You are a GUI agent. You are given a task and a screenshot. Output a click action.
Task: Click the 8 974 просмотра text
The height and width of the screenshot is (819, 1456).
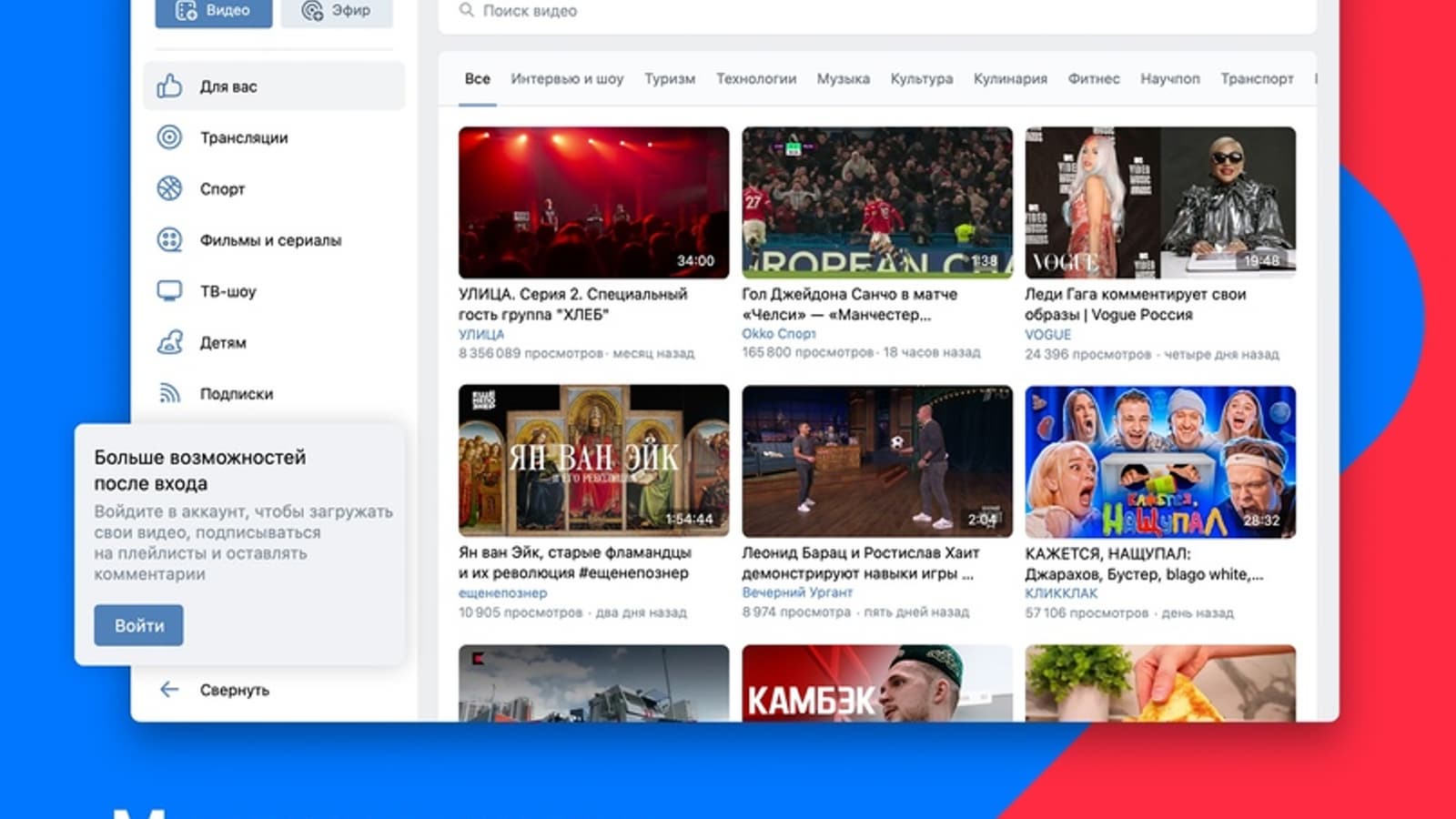[796, 612]
